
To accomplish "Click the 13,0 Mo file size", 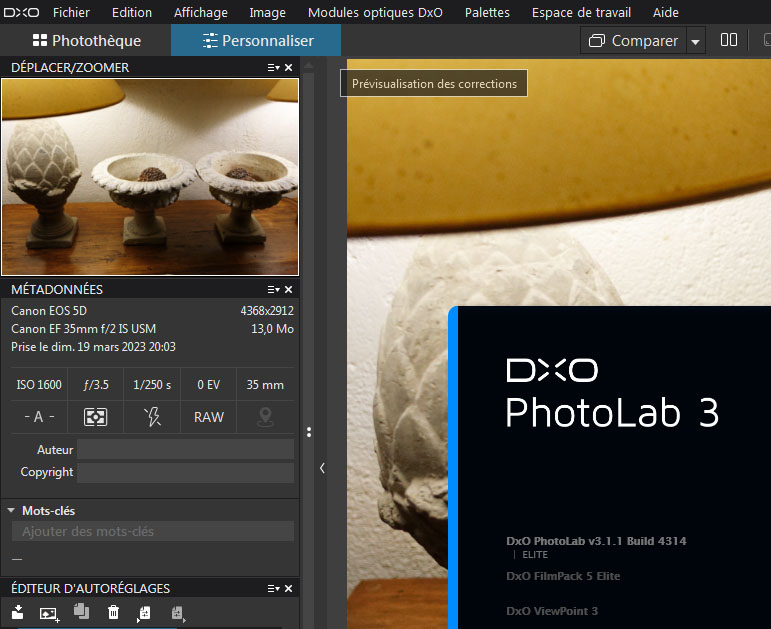I will point(272,329).
